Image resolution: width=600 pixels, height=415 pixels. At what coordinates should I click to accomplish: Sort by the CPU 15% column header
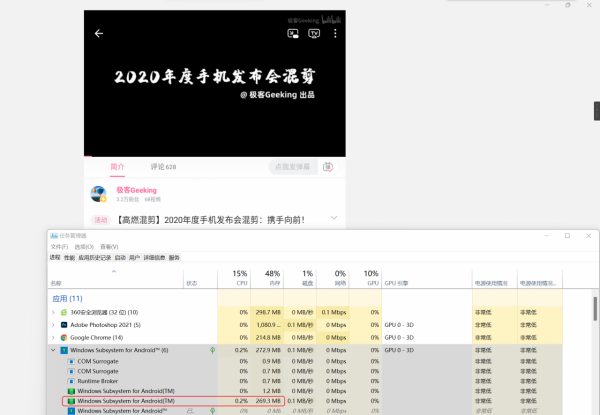tap(234, 278)
